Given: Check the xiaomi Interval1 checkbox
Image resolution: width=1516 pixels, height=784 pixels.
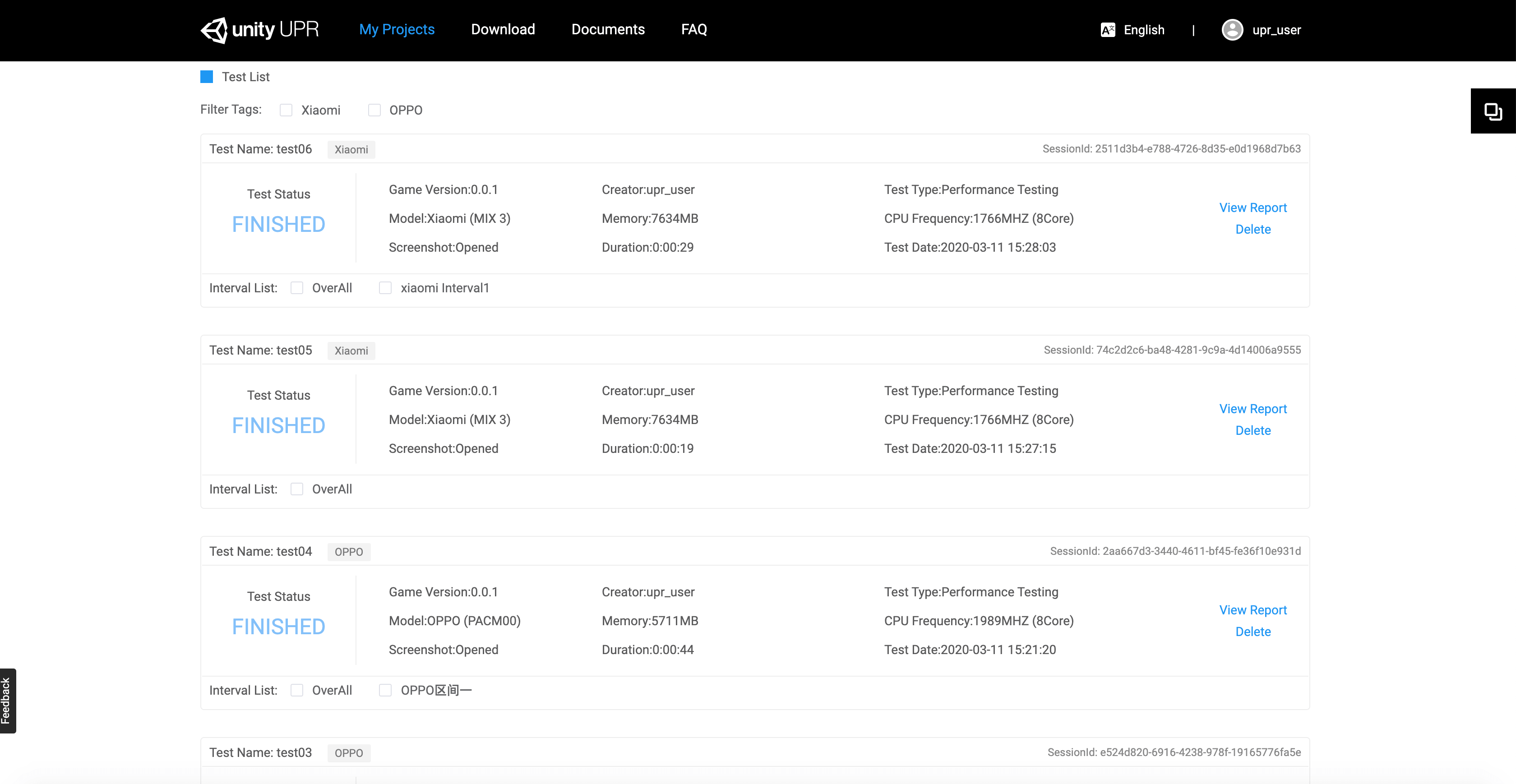Looking at the screenshot, I should coord(385,288).
